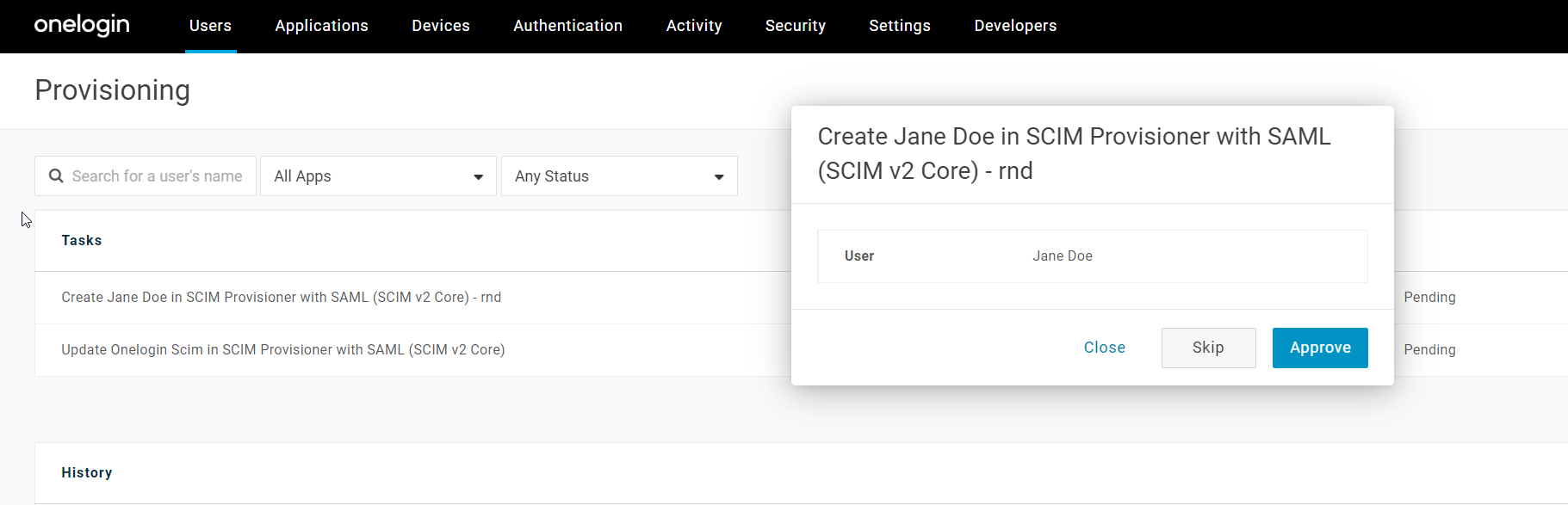Click the dialog title text
The image size is (1568, 505).
1074,153
